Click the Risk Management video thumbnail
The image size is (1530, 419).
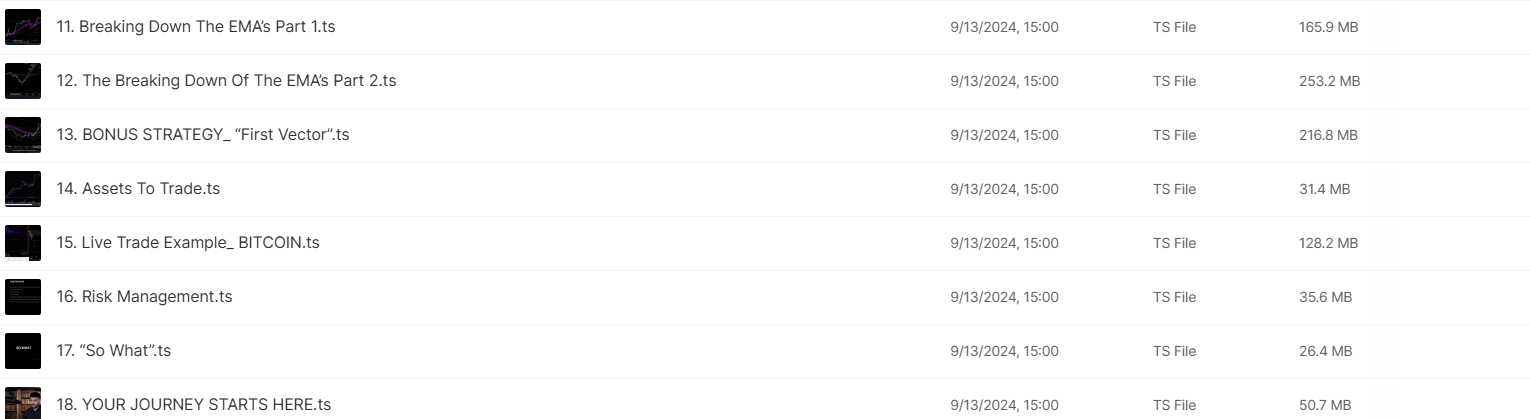pos(23,297)
